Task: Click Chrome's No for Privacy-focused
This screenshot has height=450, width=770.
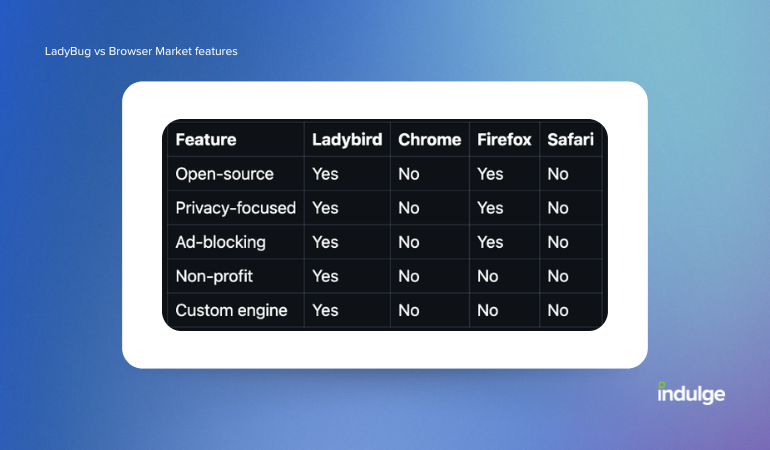Action: click(x=409, y=208)
